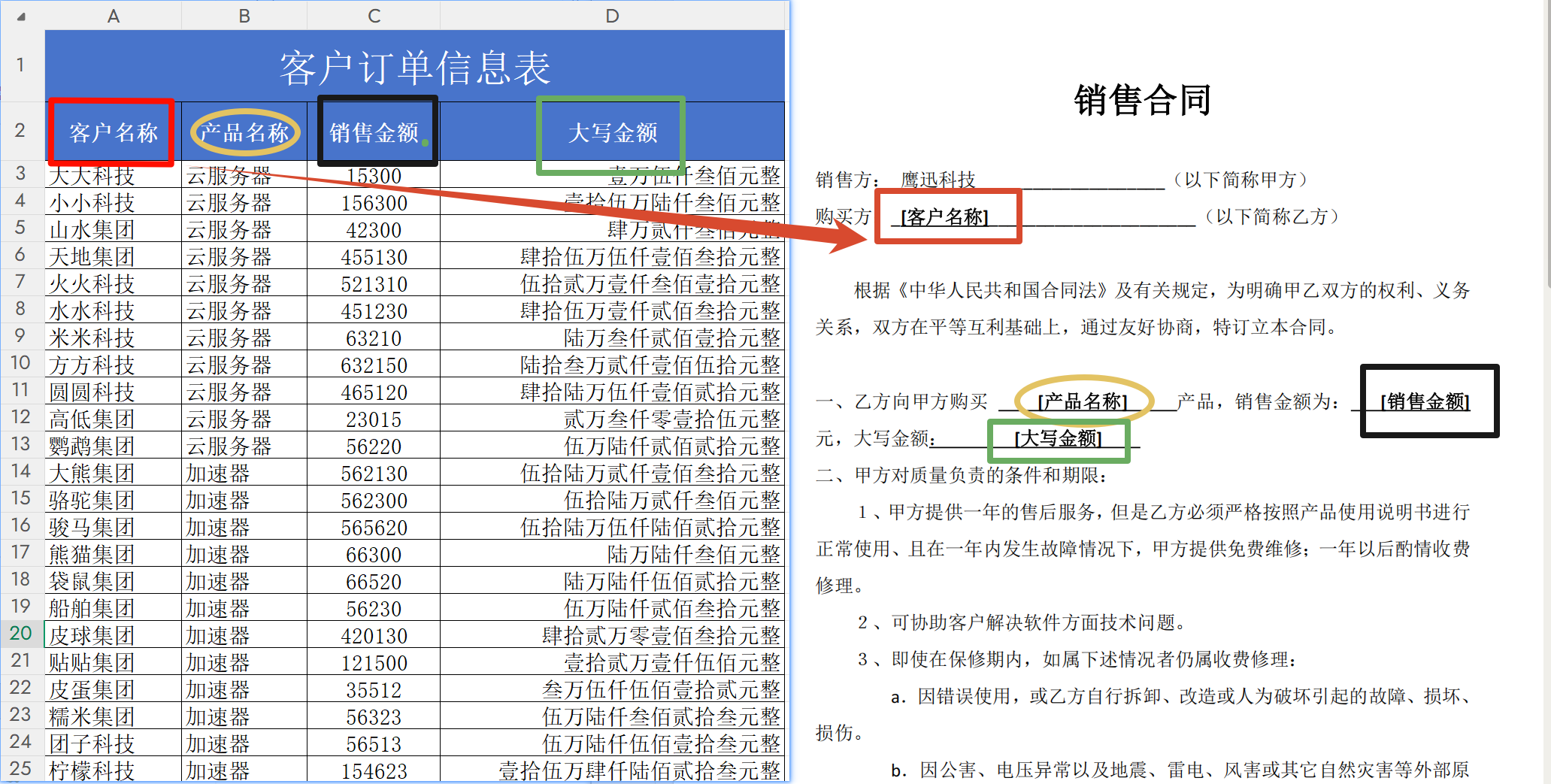1551x784 pixels.
Task: Select row header 20
Action: [20, 634]
